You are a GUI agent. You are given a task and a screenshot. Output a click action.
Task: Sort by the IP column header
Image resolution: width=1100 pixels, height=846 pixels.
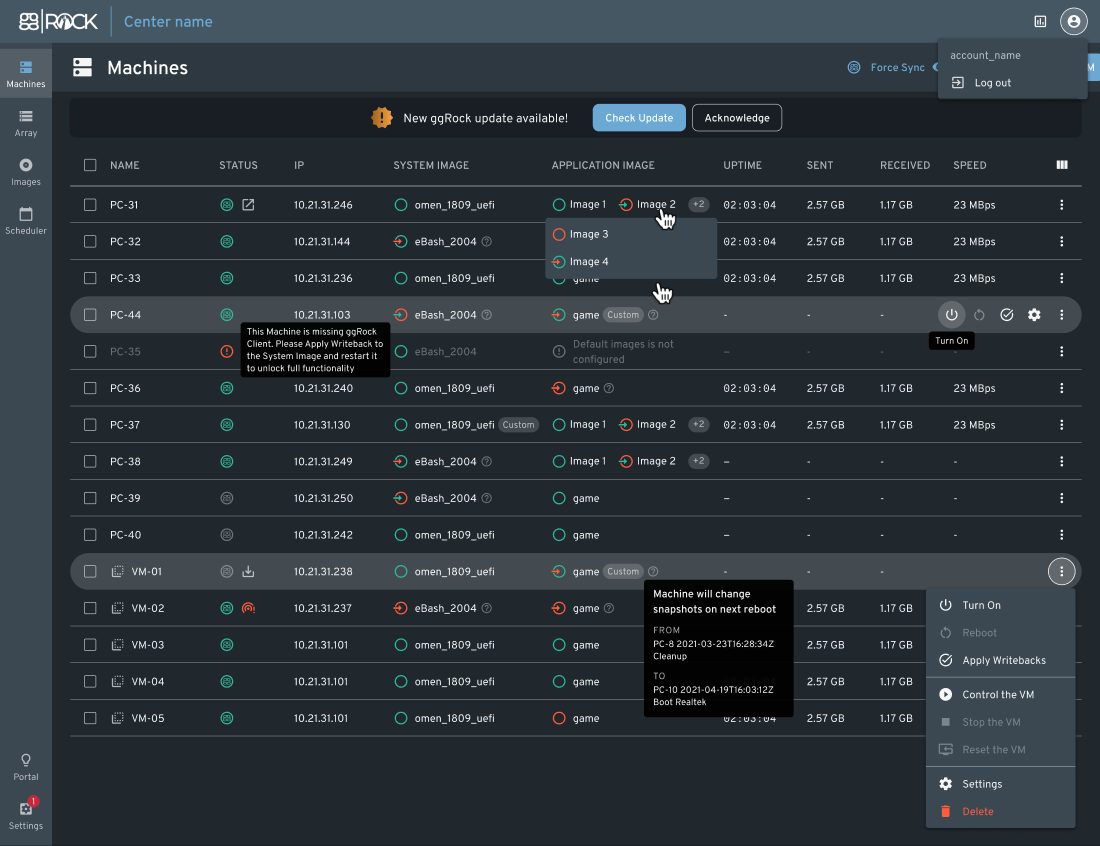[x=299, y=166]
